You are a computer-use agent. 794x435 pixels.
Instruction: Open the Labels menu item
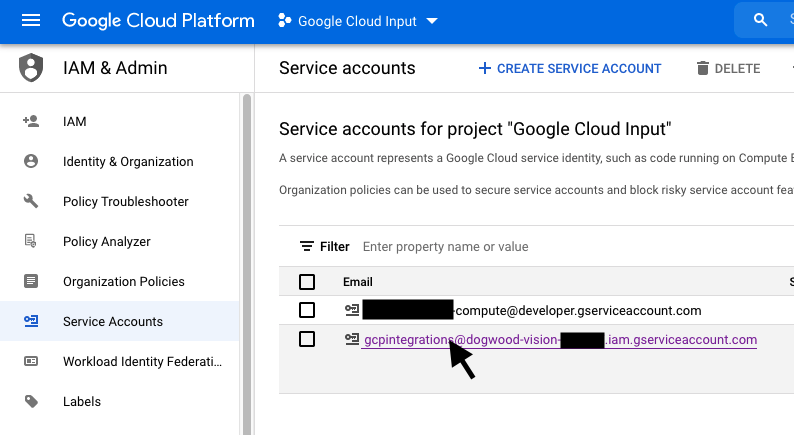pyautogui.click(x=82, y=402)
